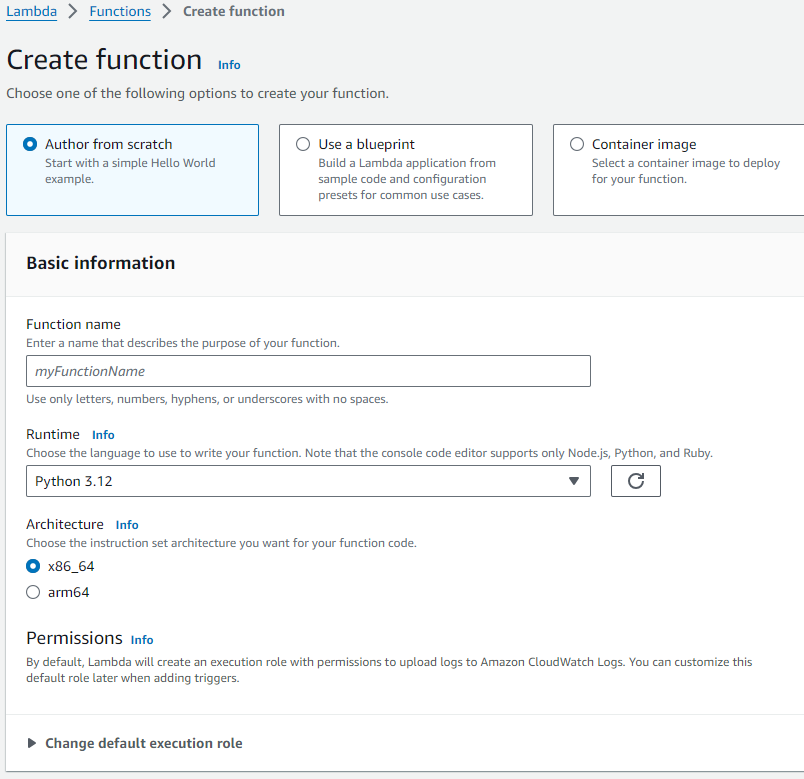804x779 pixels.
Task: Open Info link beside Permissions heading
Action: (x=142, y=640)
